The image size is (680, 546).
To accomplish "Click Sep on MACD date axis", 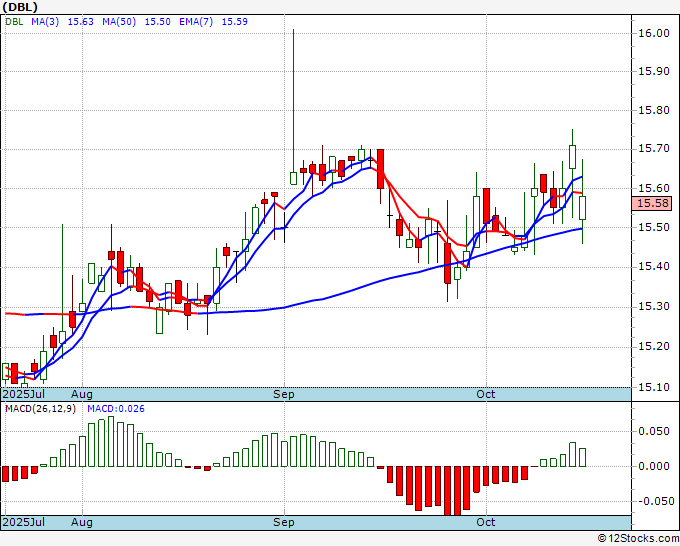I will coord(284,523).
